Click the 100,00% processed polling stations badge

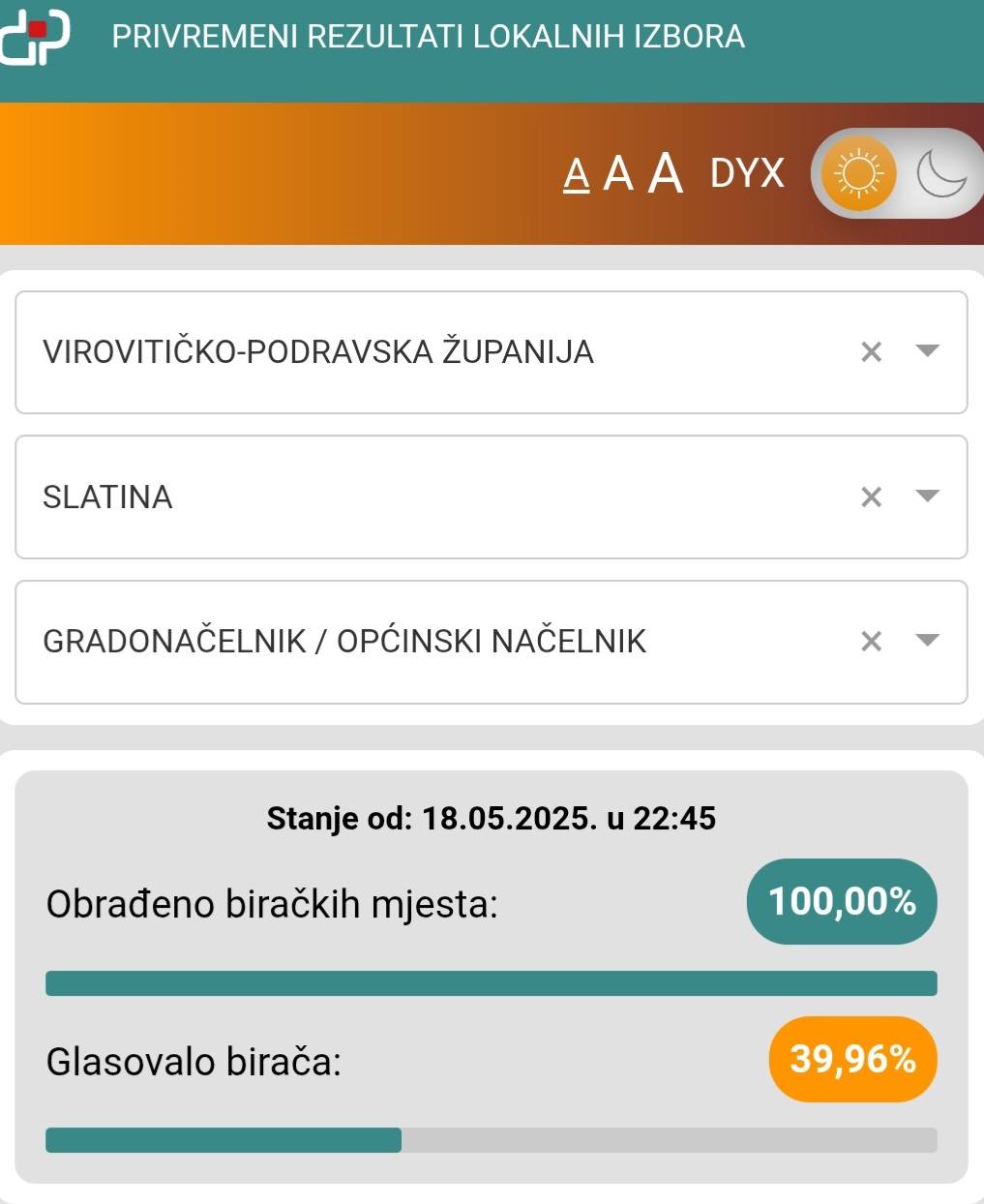pos(842,902)
